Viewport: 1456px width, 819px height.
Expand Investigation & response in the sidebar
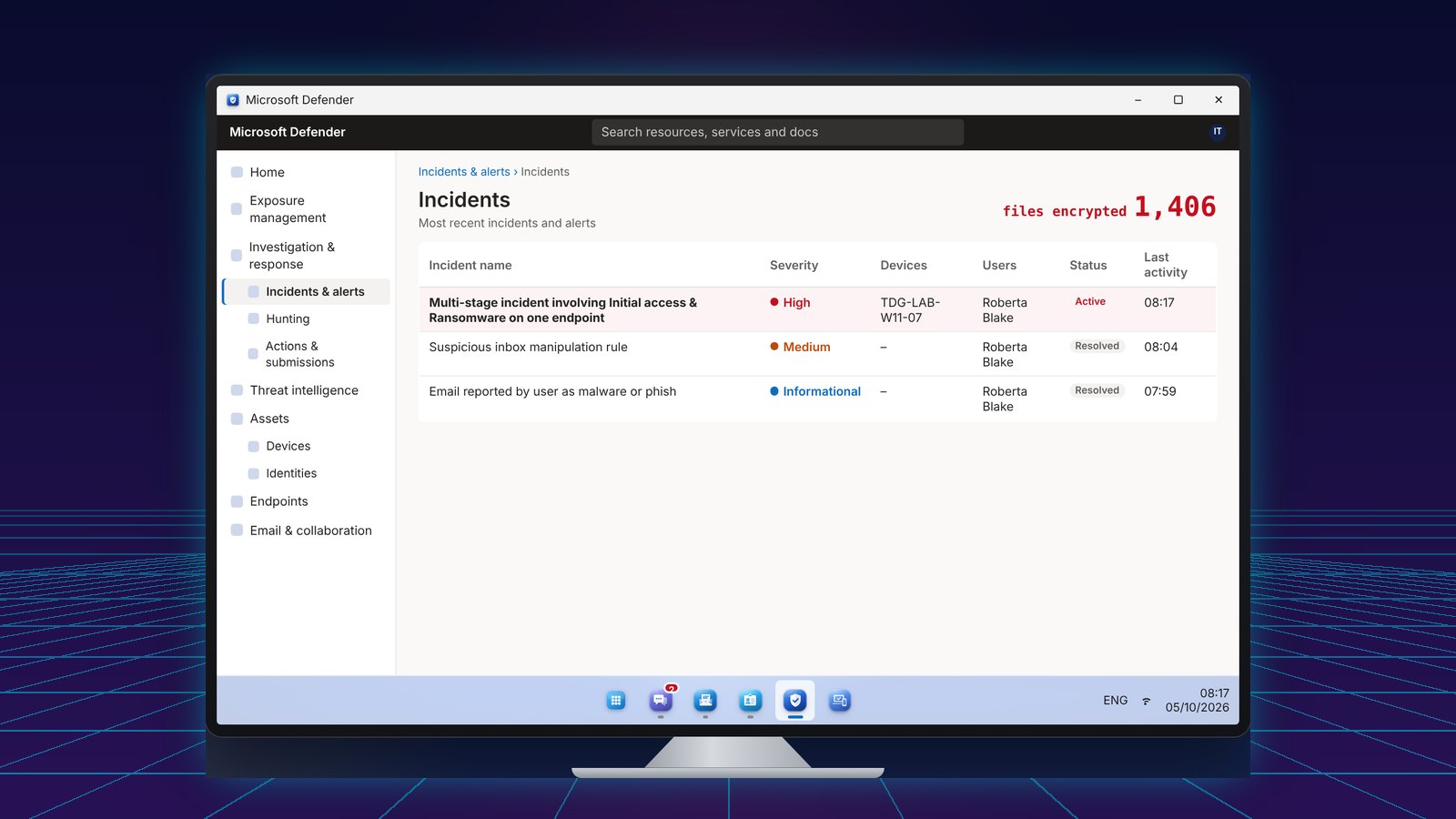click(307, 256)
